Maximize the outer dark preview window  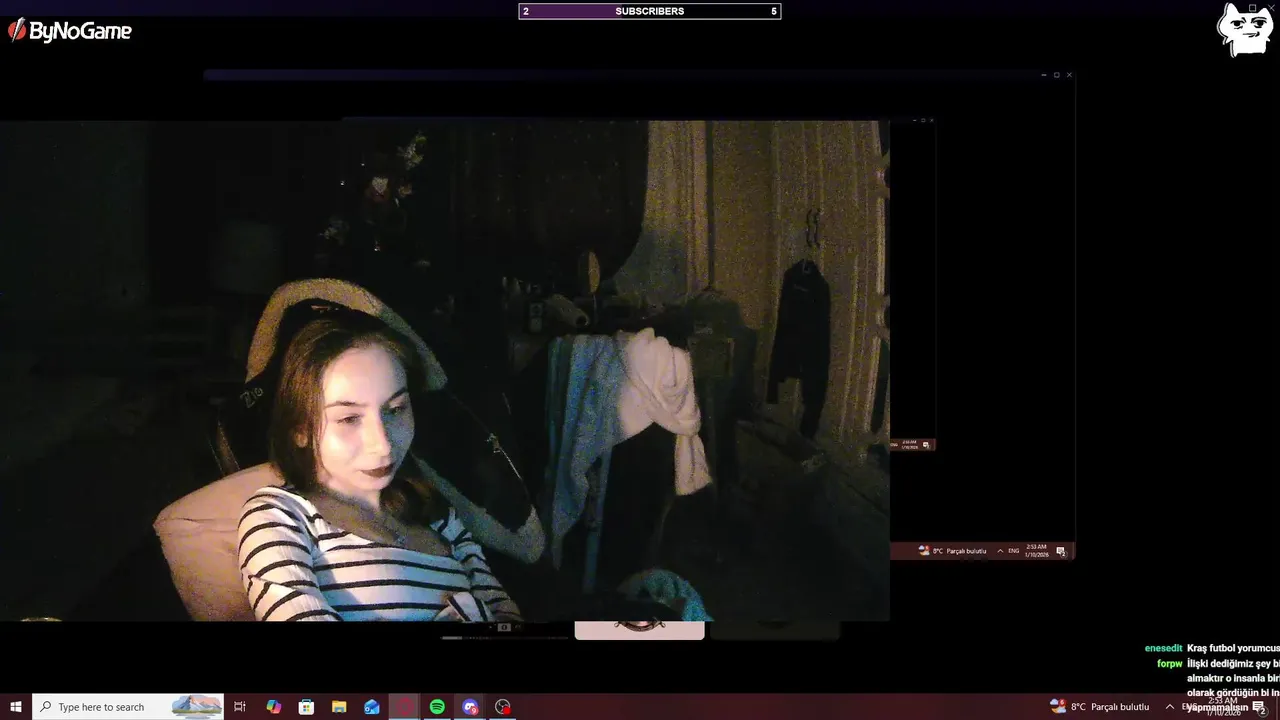pyautogui.click(x=1056, y=75)
